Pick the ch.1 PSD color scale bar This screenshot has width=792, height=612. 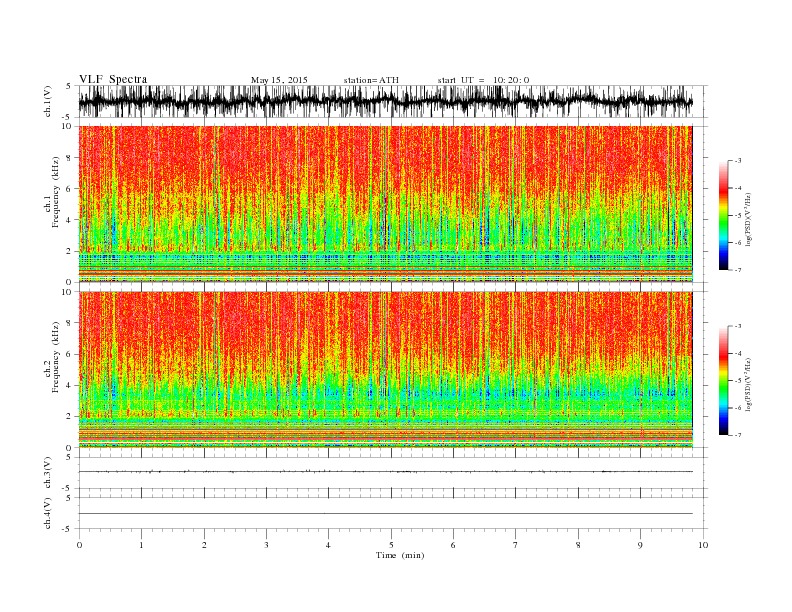(x=724, y=215)
